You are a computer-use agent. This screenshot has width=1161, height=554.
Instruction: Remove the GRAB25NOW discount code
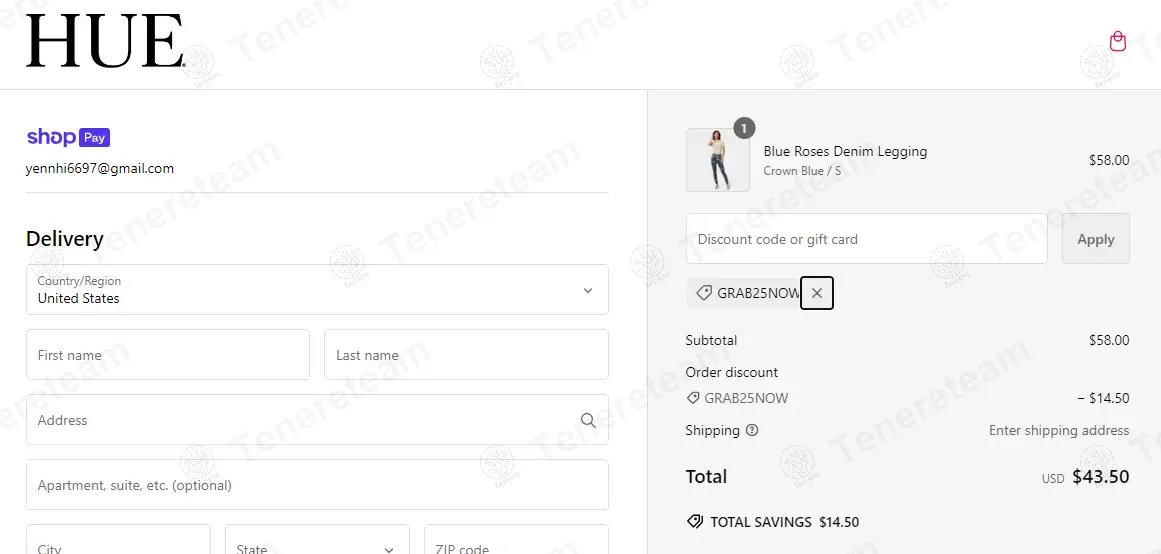pyautogui.click(x=817, y=293)
